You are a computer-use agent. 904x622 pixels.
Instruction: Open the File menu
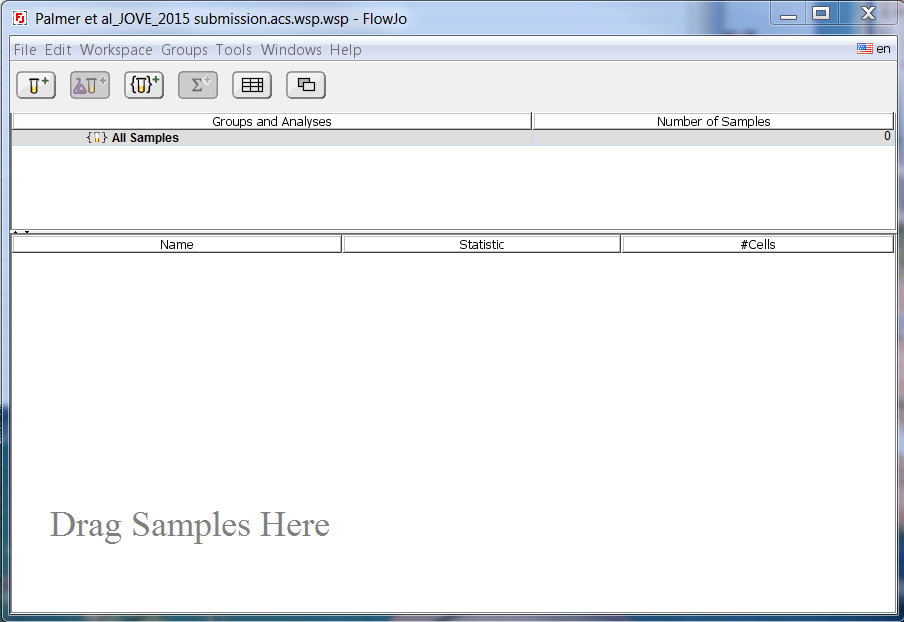25,50
